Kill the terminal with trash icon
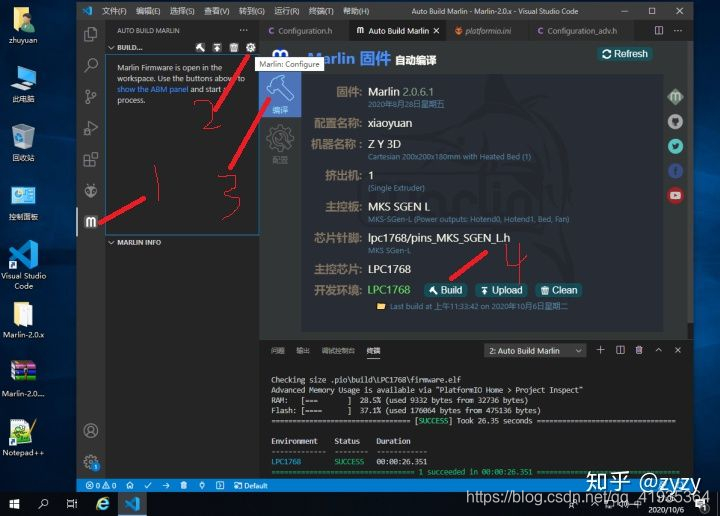 639,350
